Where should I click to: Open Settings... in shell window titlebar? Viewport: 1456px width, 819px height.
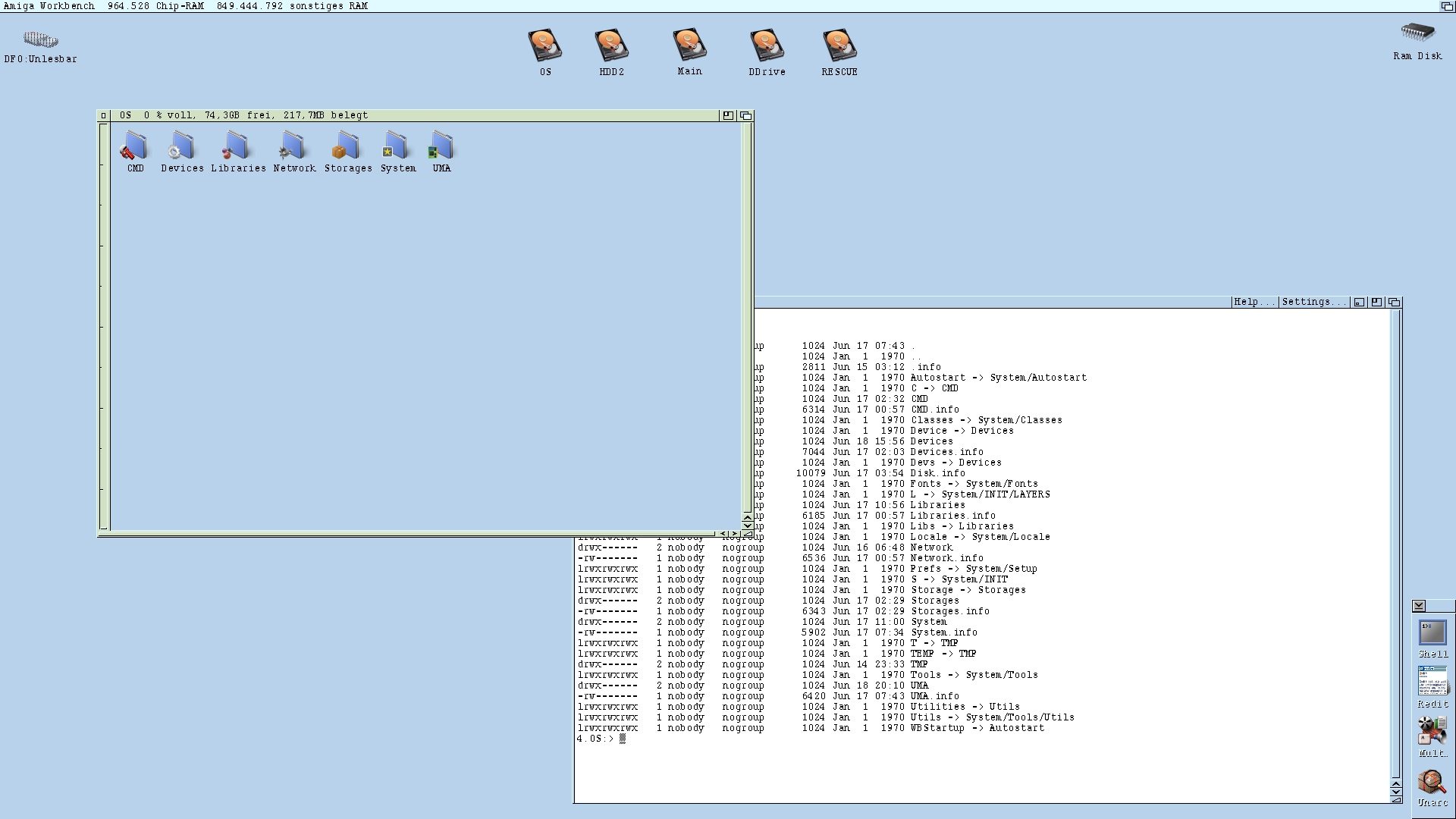(1313, 302)
